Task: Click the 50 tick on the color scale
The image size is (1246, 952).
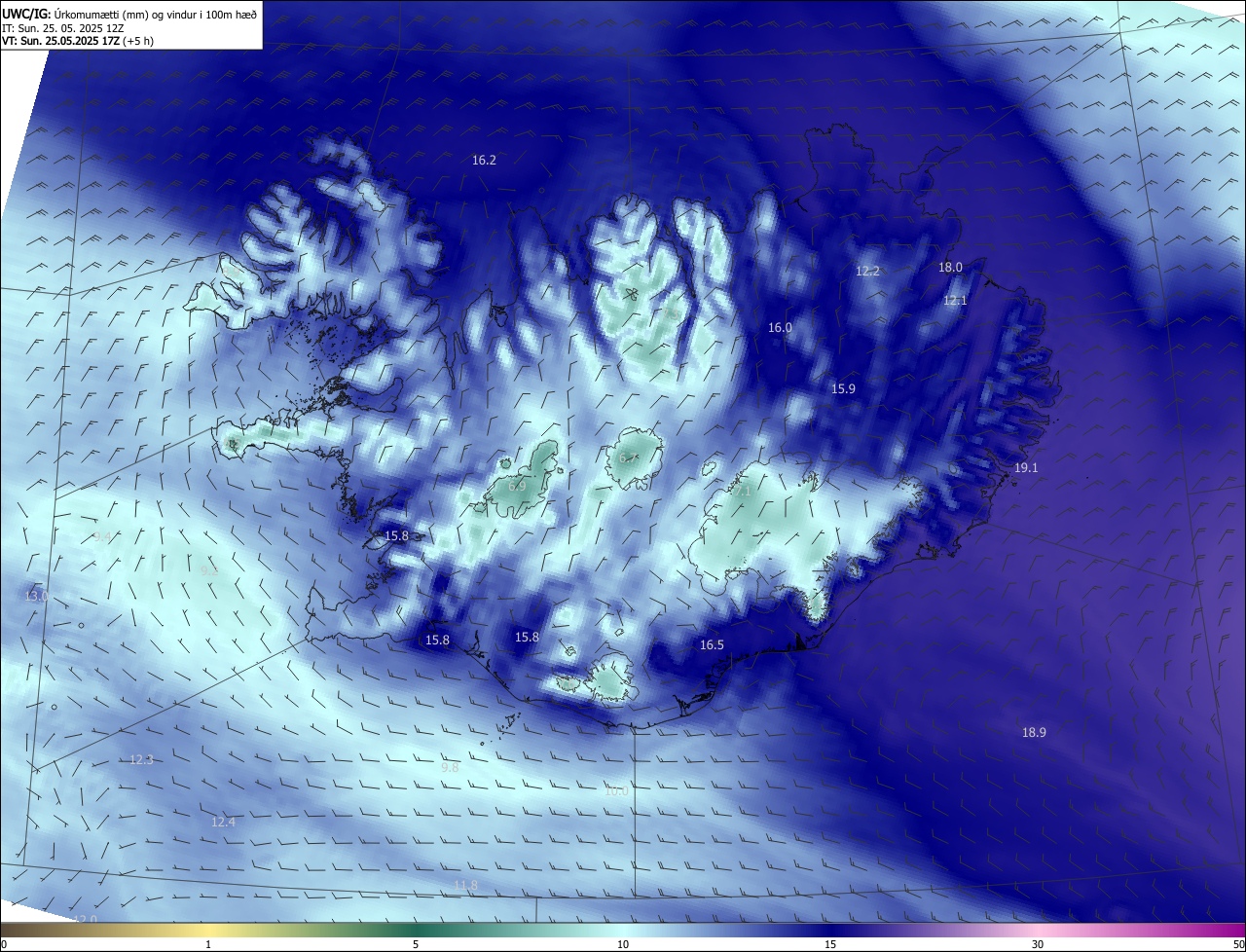Action: coord(1238,945)
